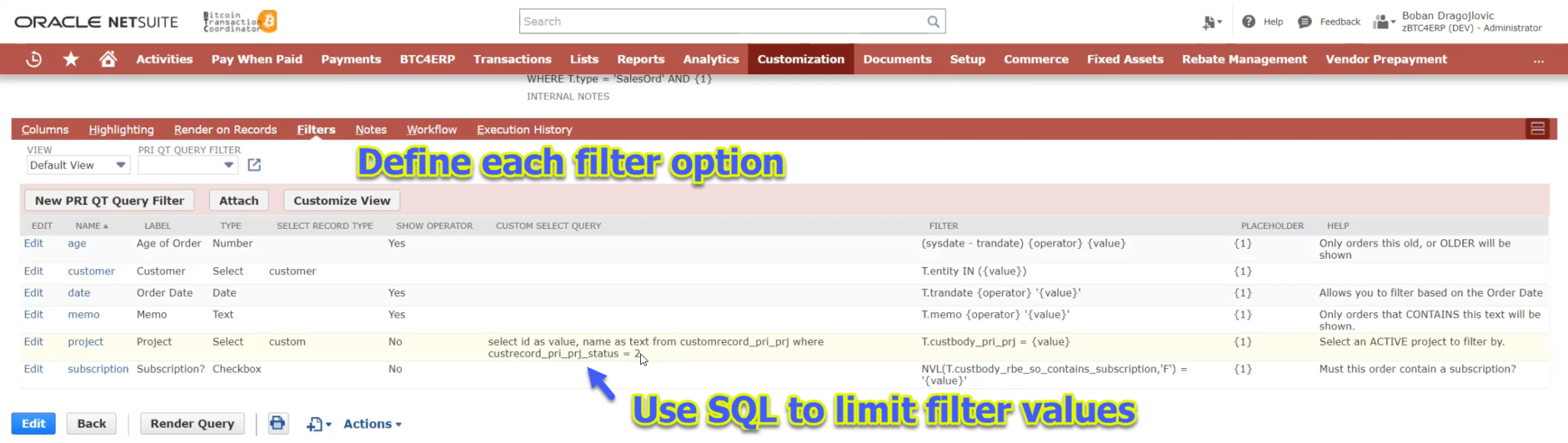1568x443 pixels.
Task: Open the Documents menu
Action: (897, 59)
